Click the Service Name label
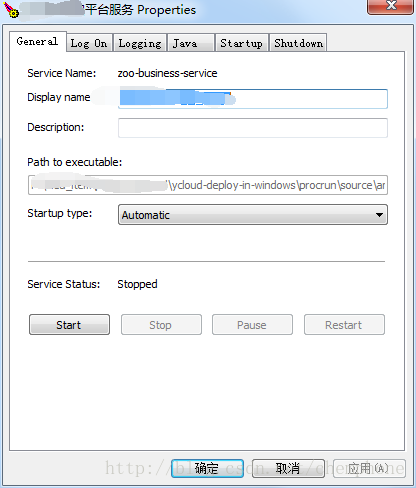This screenshot has width=416, height=488. [62, 73]
